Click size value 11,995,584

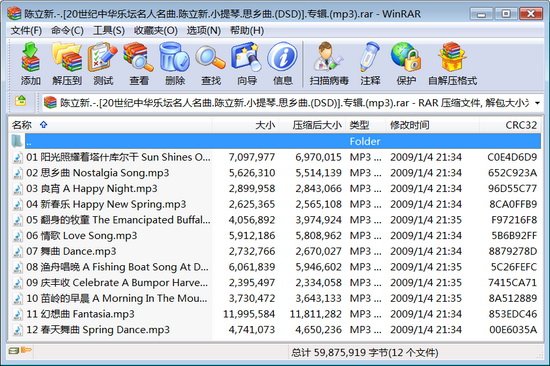pos(249,314)
